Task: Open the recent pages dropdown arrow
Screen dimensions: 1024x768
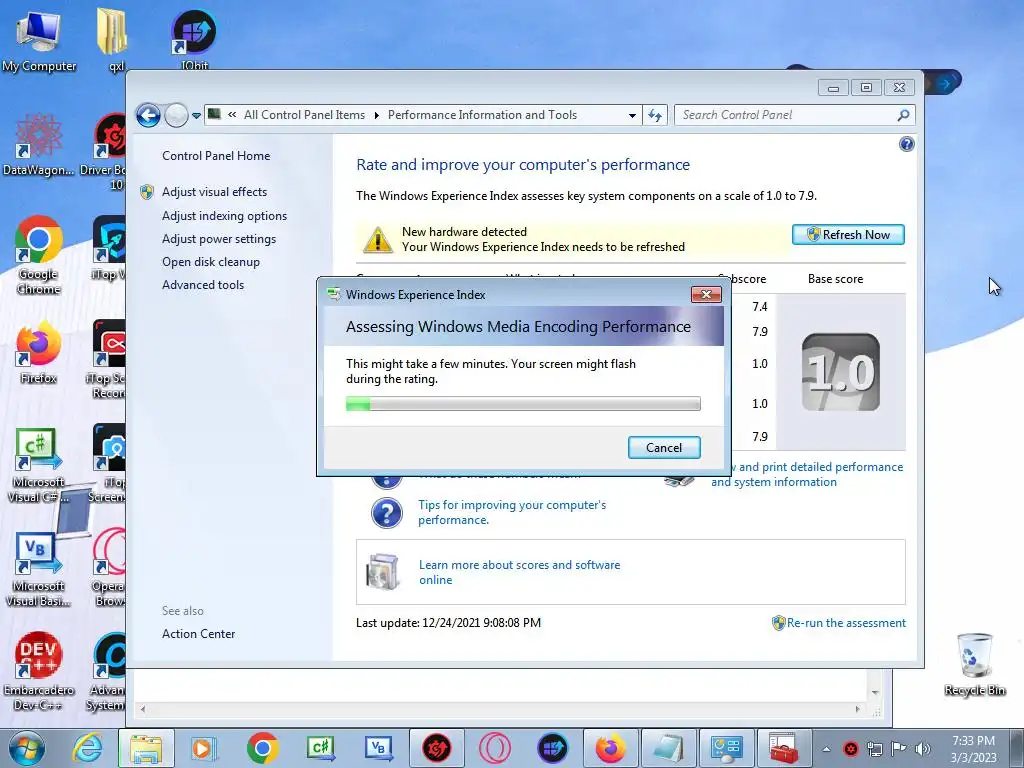Action: click(196, 116)
